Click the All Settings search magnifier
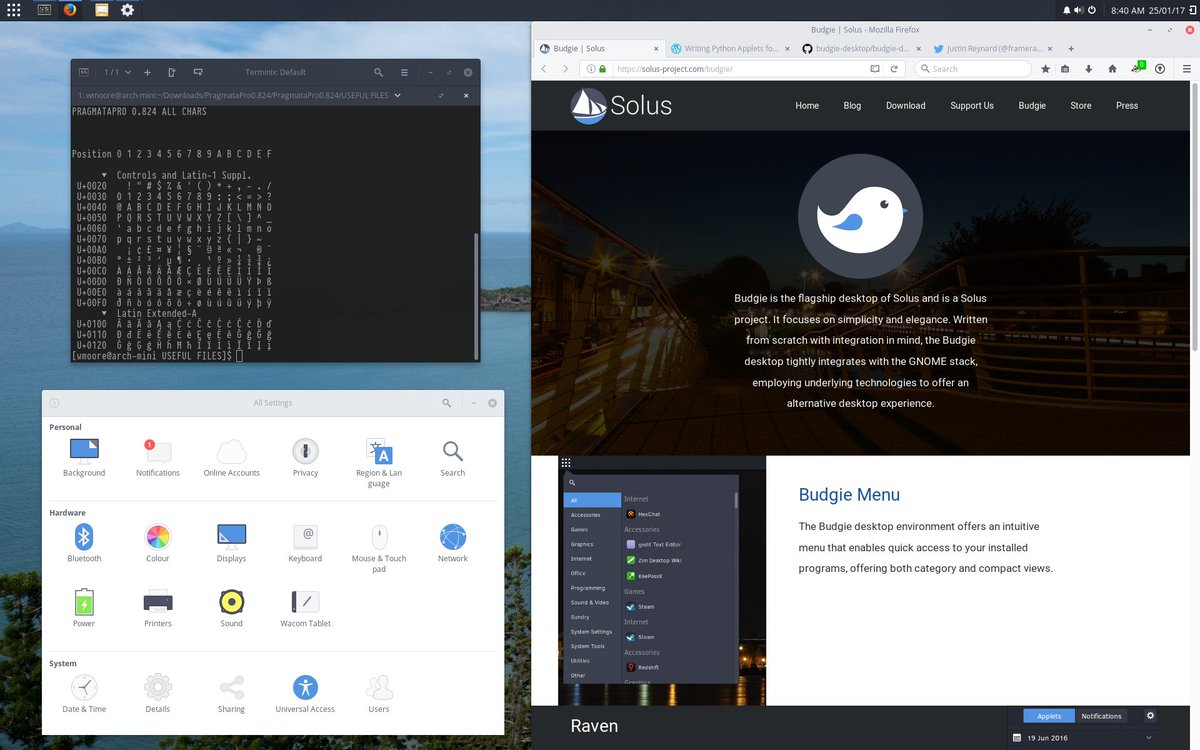Image resolution: width=1200 pixels, height=750 pixels. [x=447, y=403]
